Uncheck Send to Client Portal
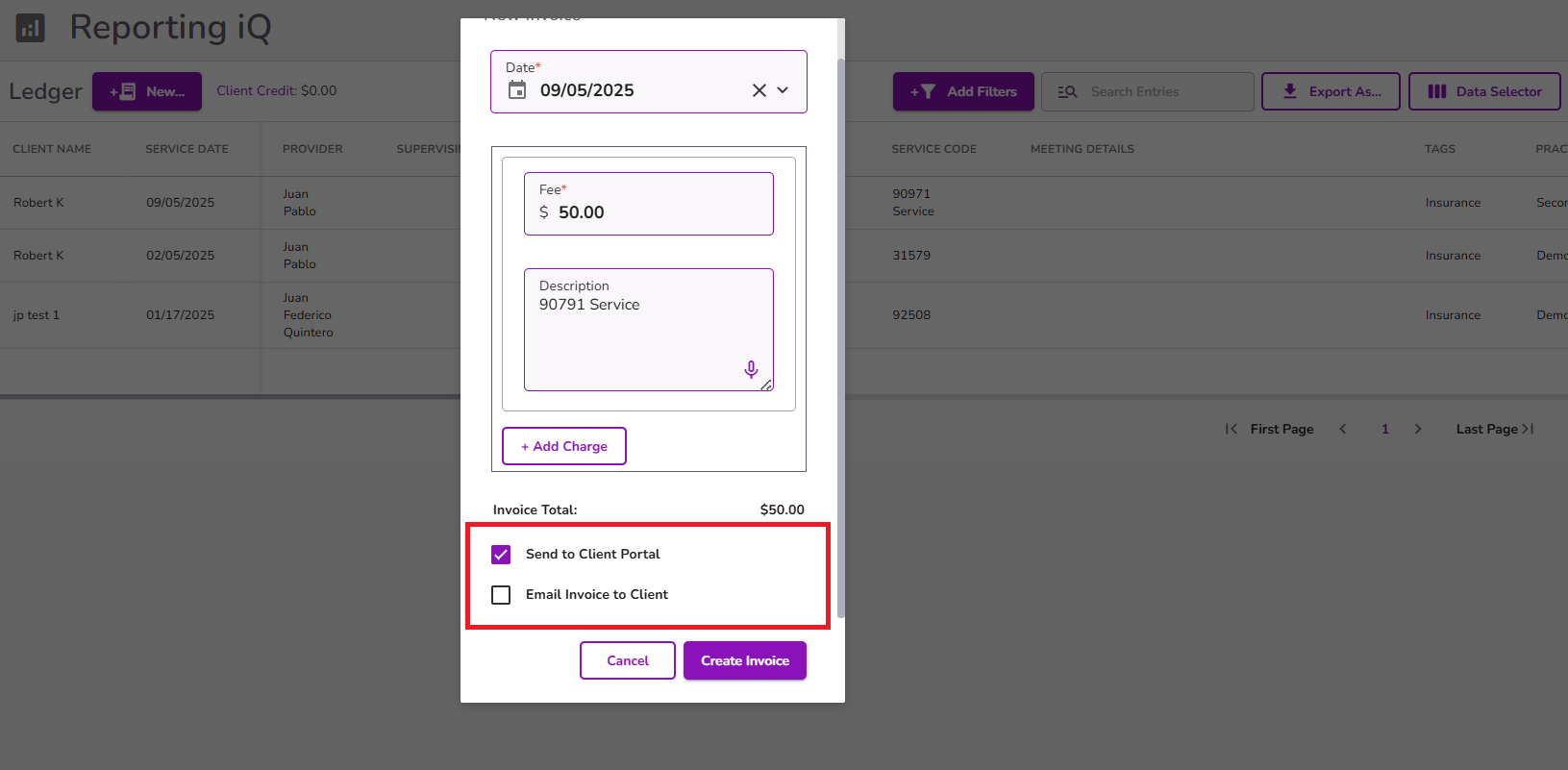The image size is (1568, 770). click(501, 555)
